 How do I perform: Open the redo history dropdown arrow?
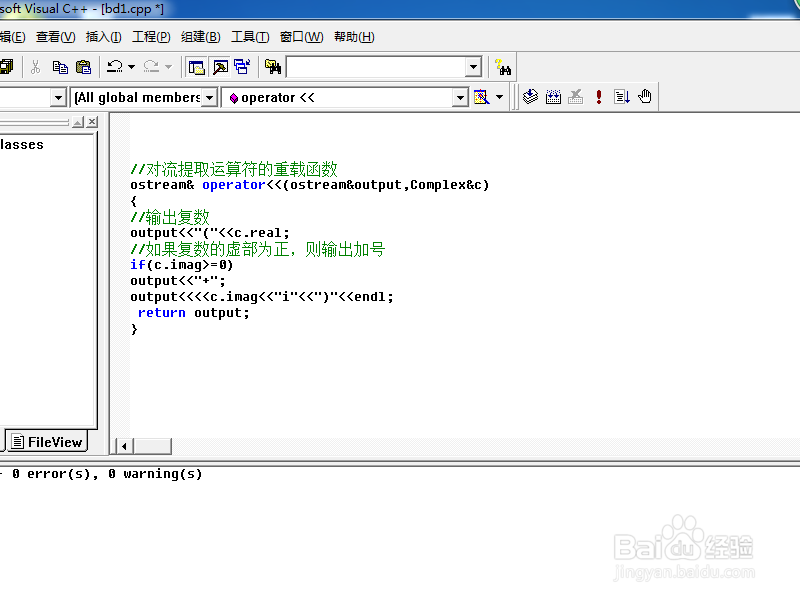[168, 67]
